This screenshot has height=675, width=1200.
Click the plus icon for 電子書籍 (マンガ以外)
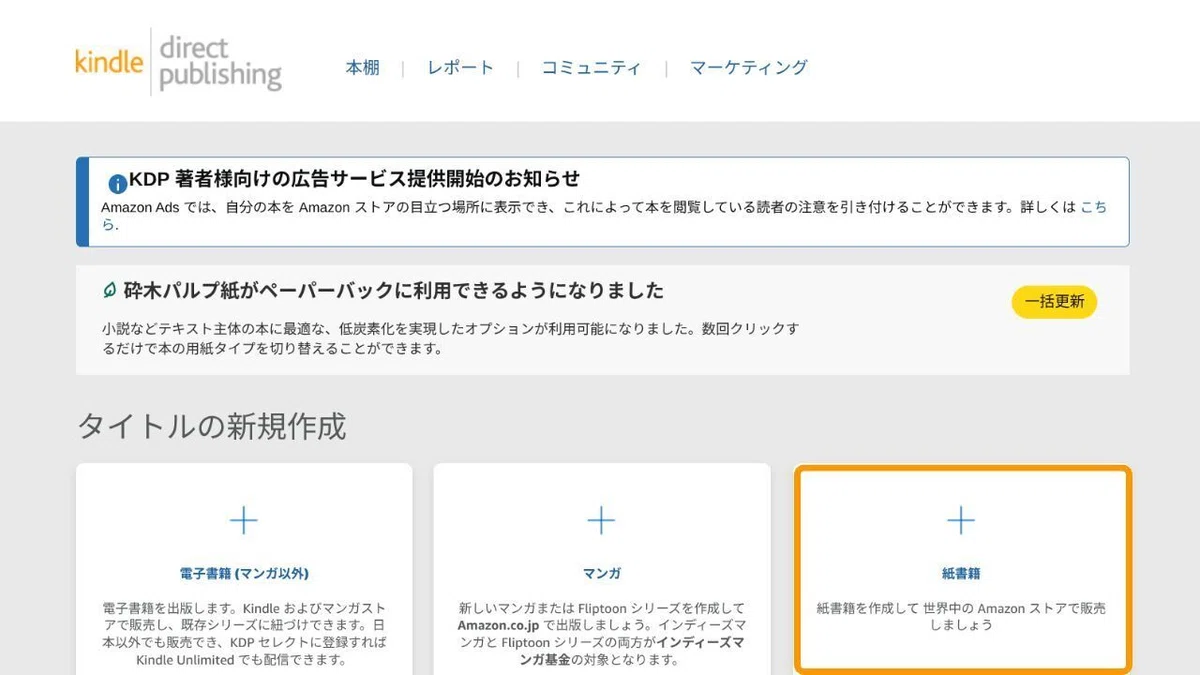pyautogui.click(x=244, y=520)
